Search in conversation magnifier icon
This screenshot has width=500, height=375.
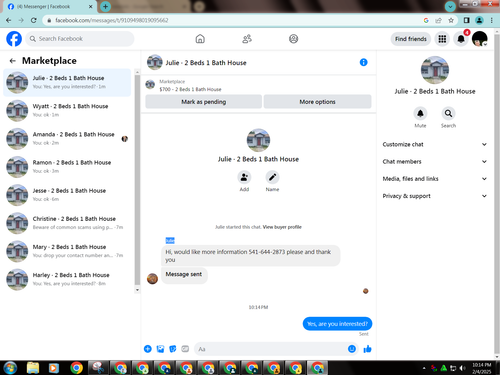[x=448, y=113]
